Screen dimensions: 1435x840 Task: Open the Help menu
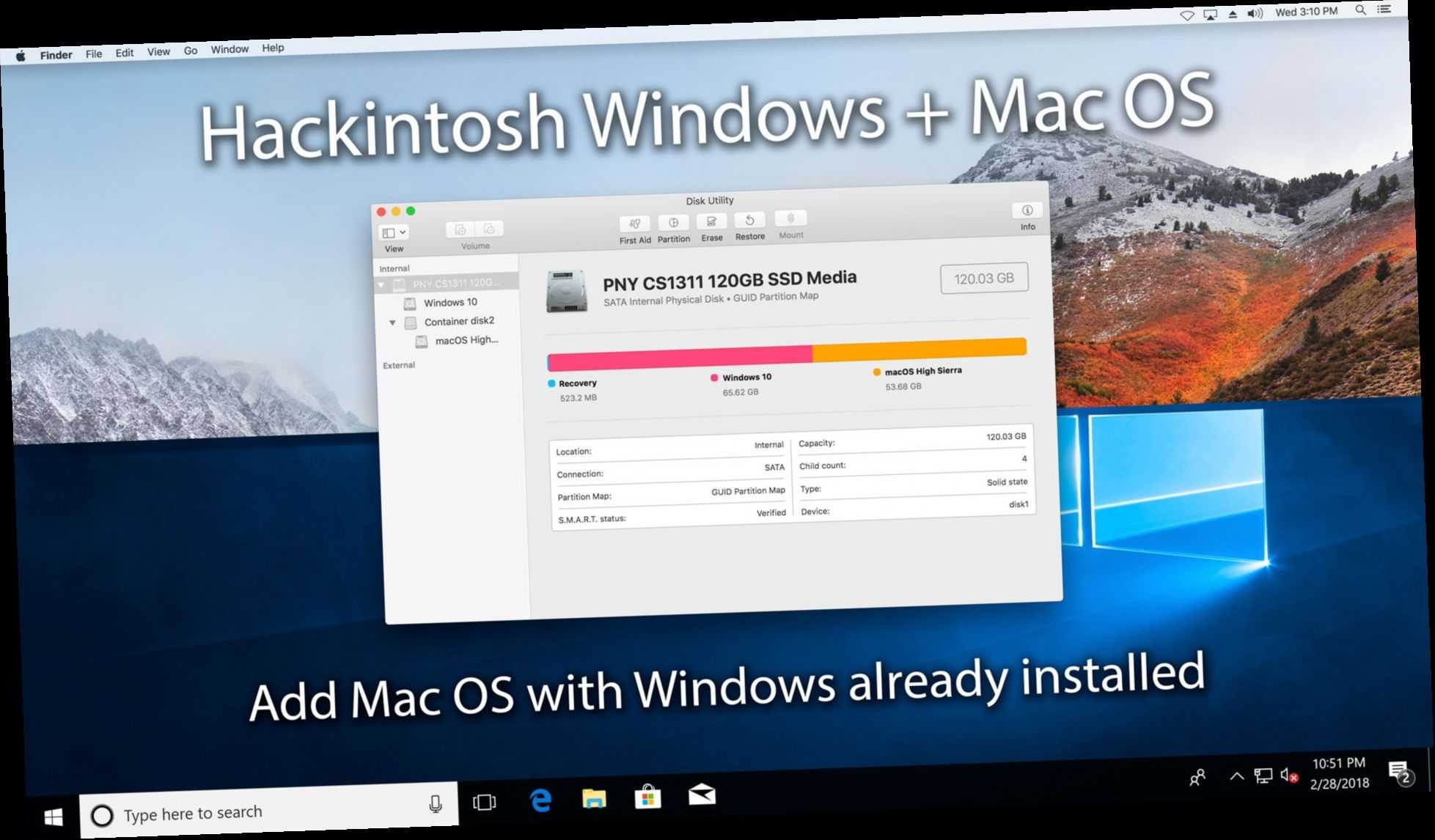tap(273, 48)
